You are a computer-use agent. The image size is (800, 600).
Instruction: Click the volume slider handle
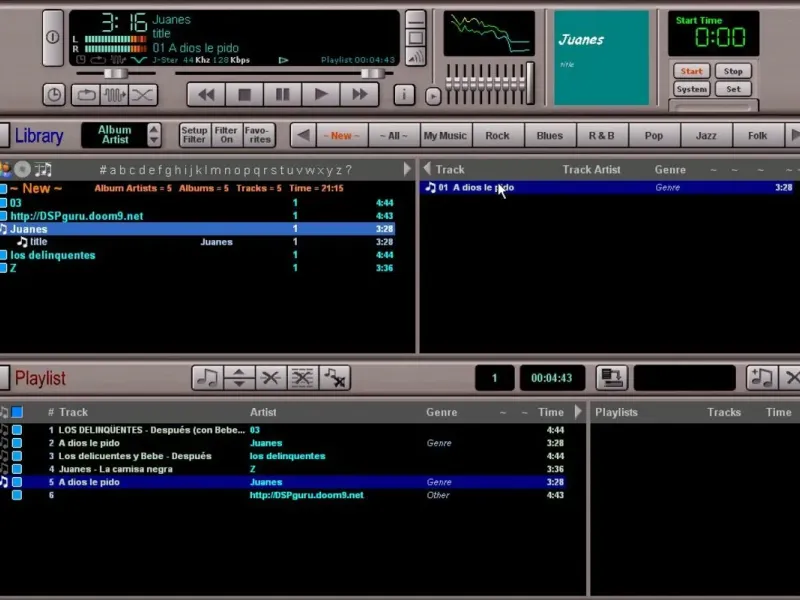(x=115, y=73)
